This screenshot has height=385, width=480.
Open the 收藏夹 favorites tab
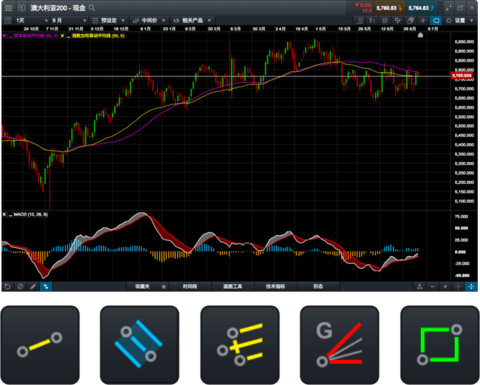coord(142,287)
